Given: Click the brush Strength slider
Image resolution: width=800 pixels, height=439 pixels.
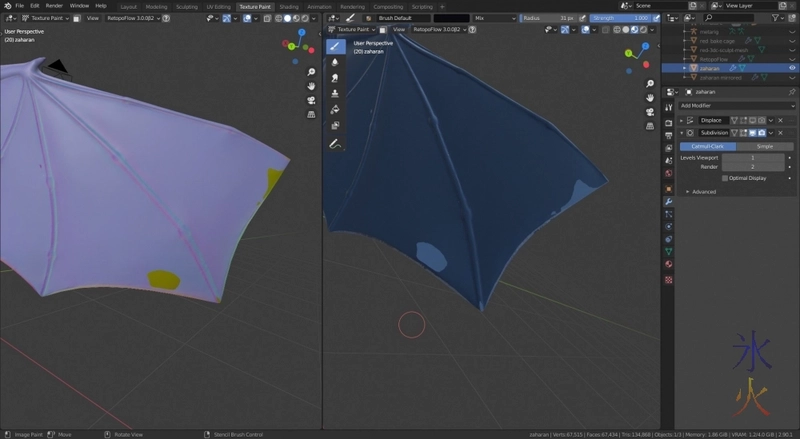Looking at the screenshot, I should coord(619,18).
